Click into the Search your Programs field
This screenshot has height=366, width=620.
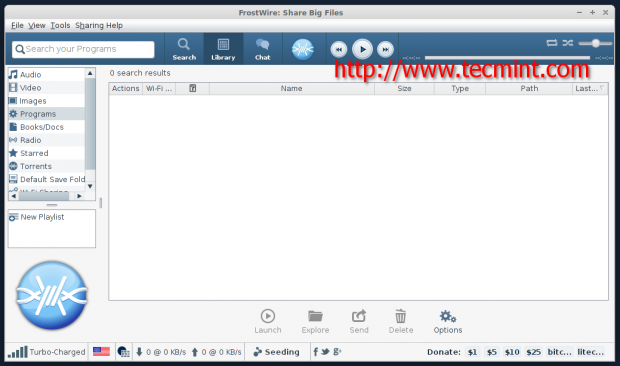click(x=83, y=49)
